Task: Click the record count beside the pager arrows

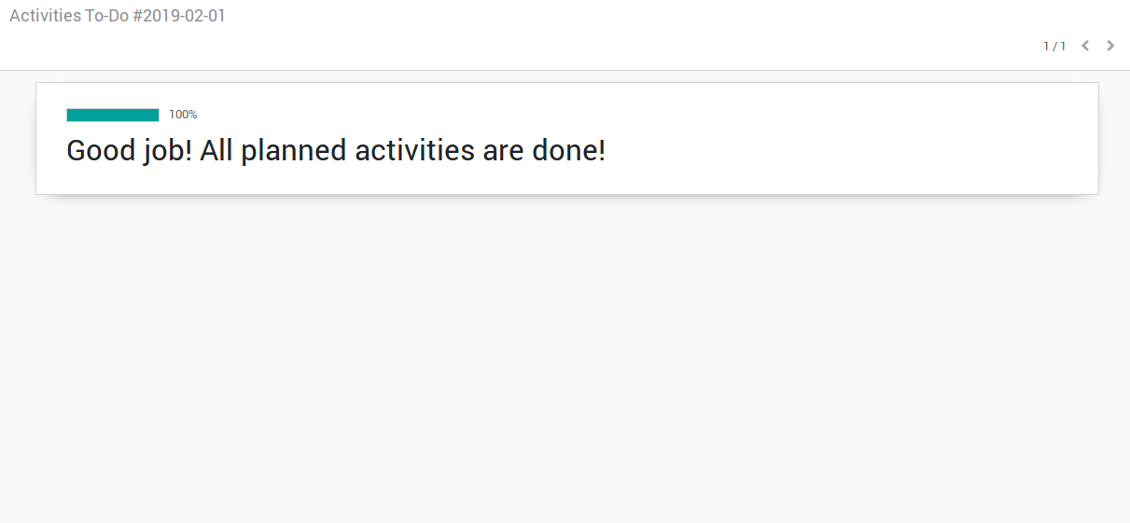Action: point(1054,46)
